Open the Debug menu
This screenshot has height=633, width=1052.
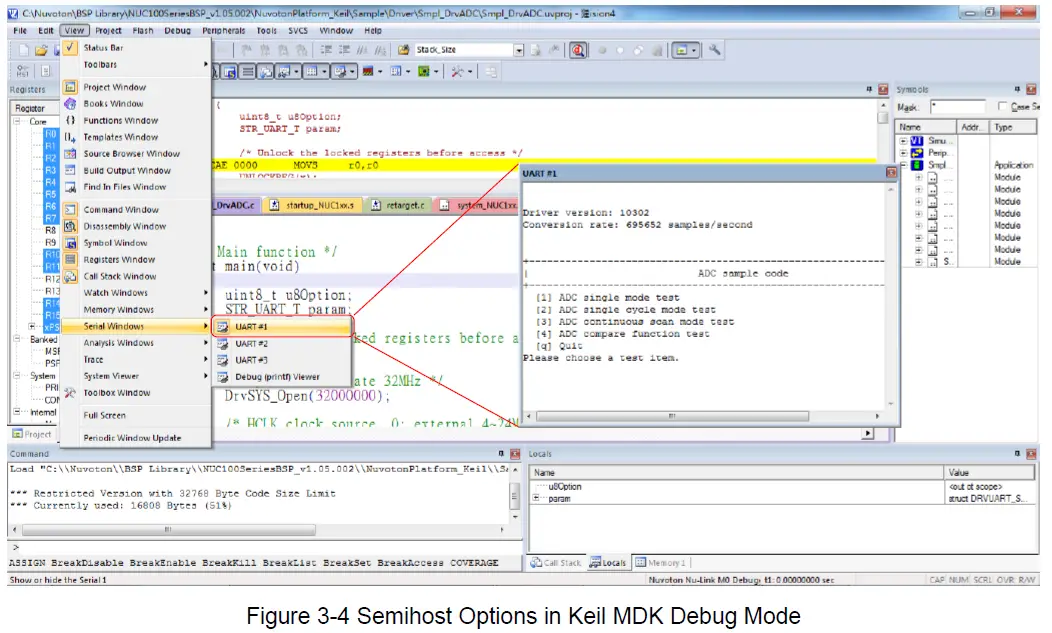(177, 31)
